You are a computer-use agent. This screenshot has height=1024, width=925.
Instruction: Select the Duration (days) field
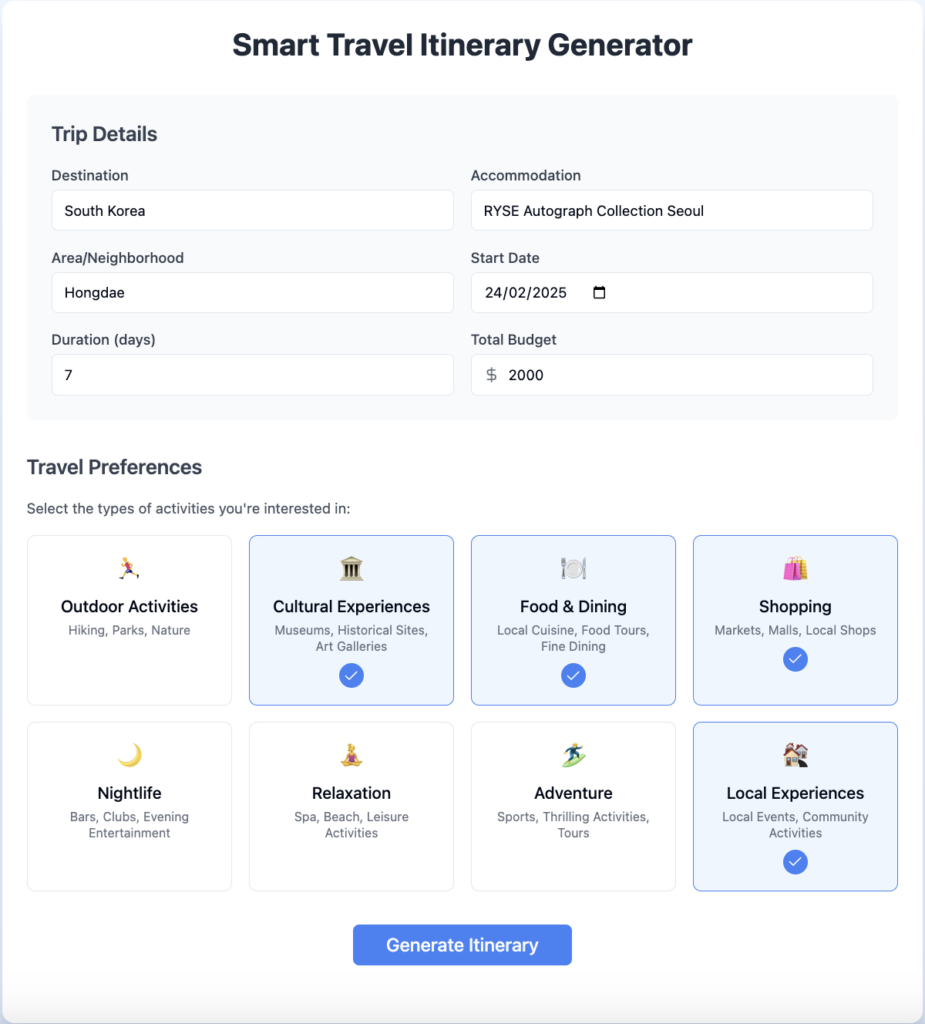[252, 375]
